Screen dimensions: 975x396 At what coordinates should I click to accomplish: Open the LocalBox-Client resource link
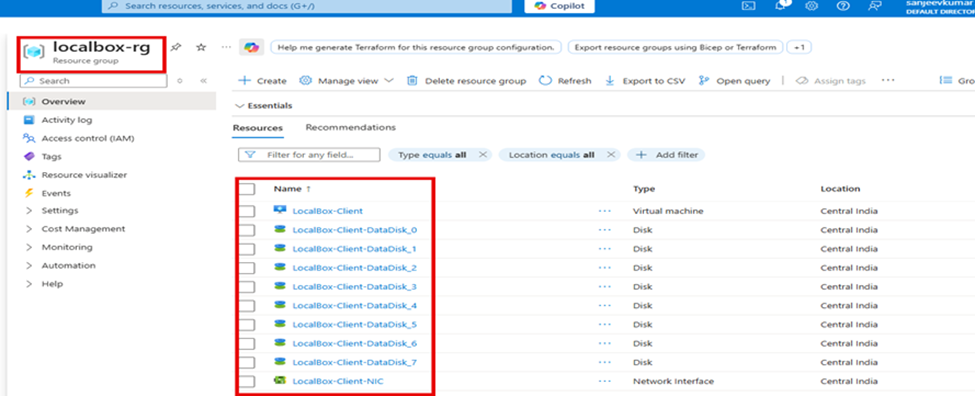click(328, 211)
